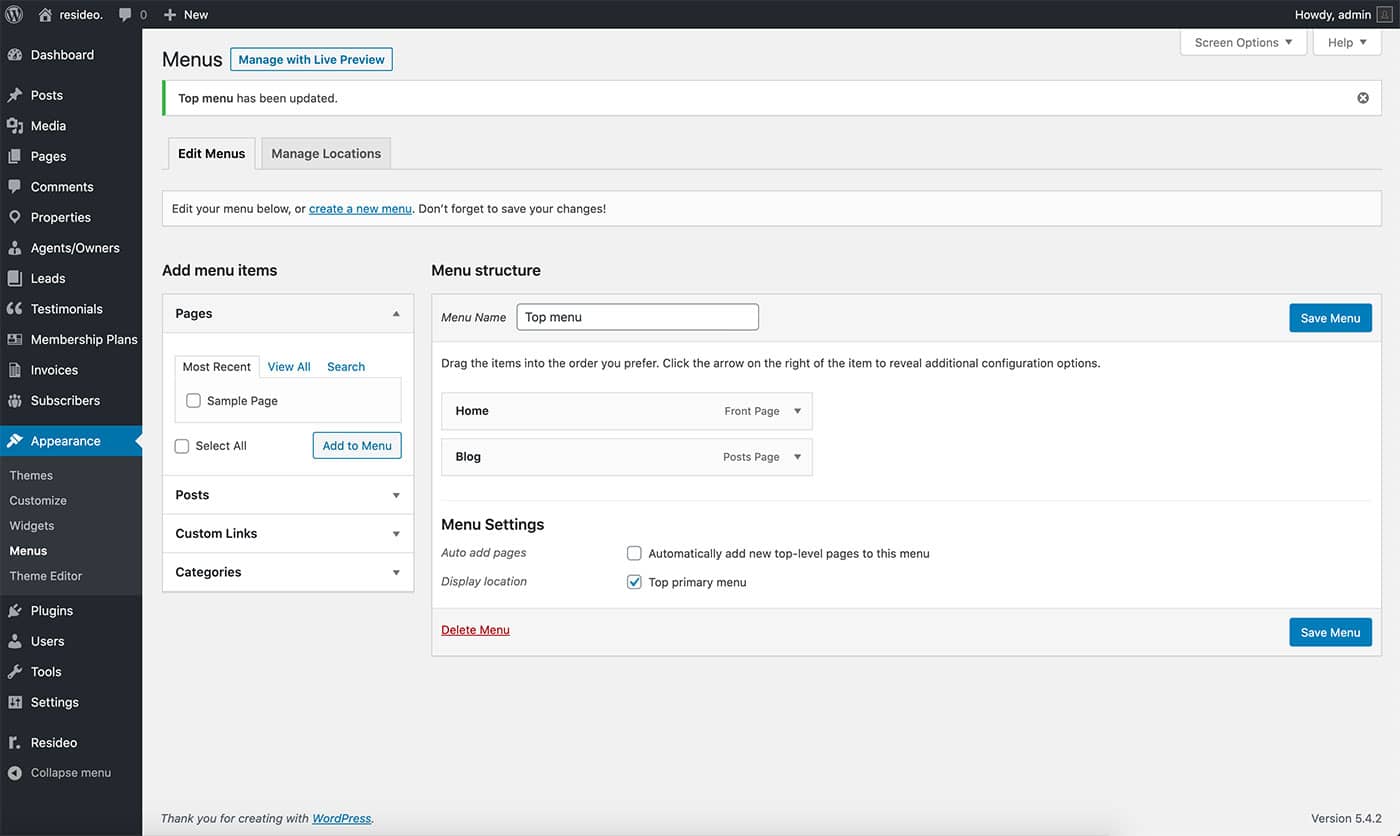Switch to the Manage Locations tab

pyautogui.click(x=326, y=154)
